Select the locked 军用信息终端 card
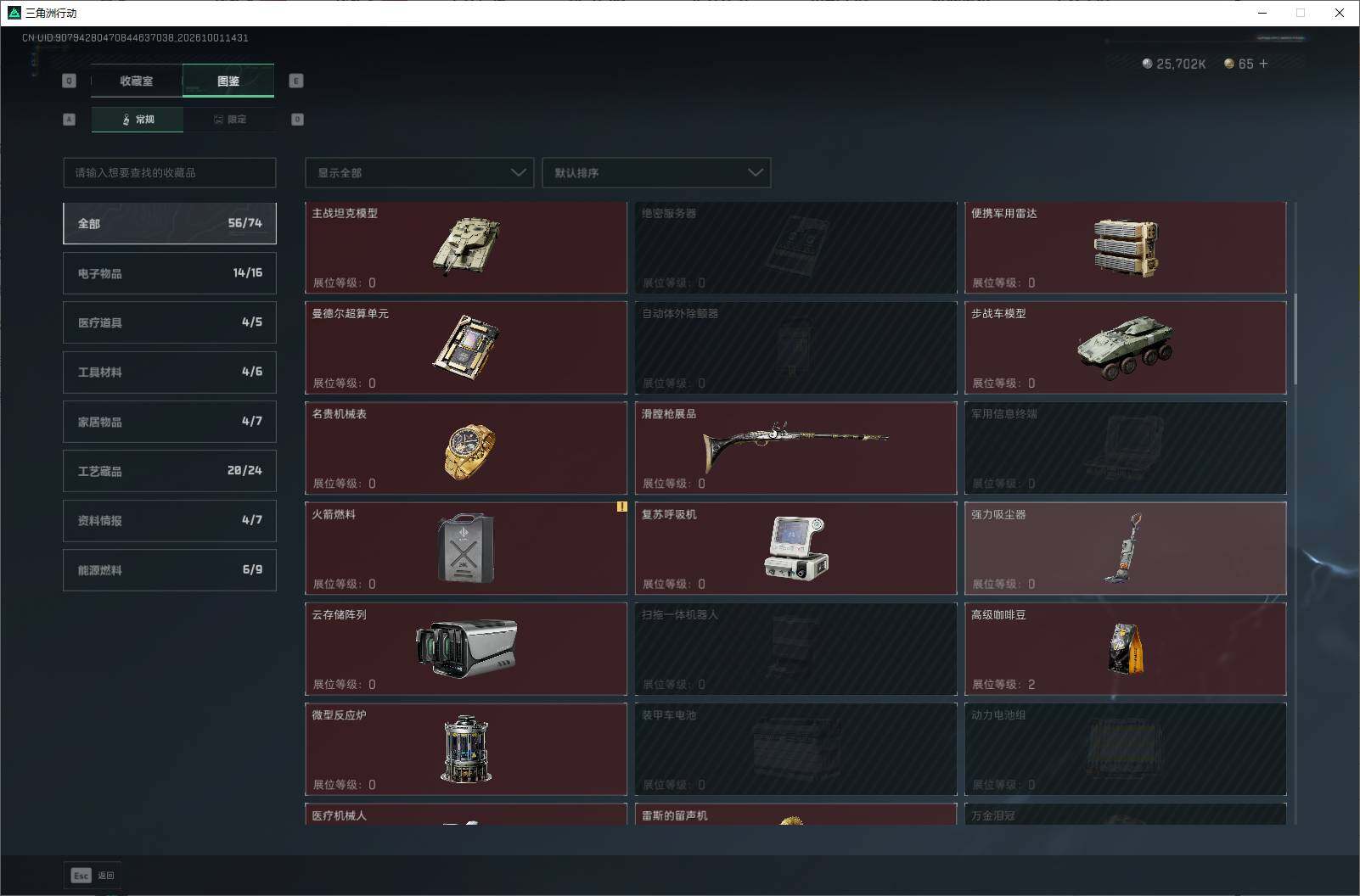This screenshot has height=896, width=1360. pyautogui.click(x=1126, y=448)
